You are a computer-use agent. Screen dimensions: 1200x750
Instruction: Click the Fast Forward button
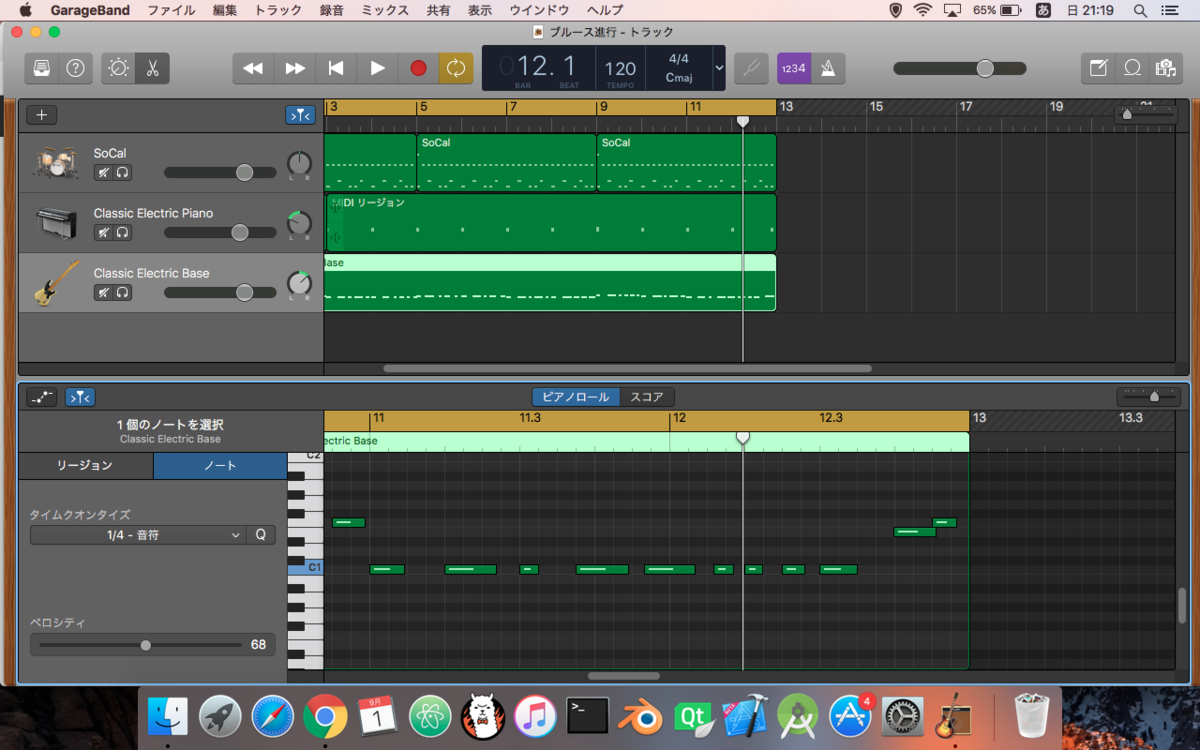pos(295,68)
